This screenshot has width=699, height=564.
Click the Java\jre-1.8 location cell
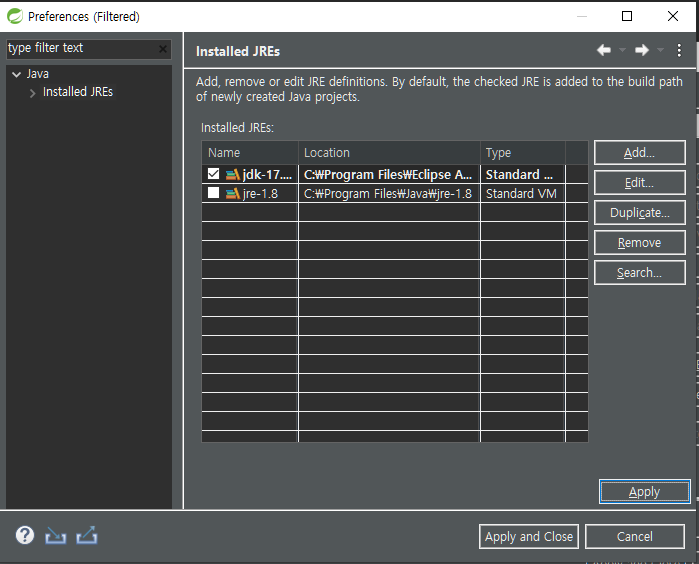(389, 193)
